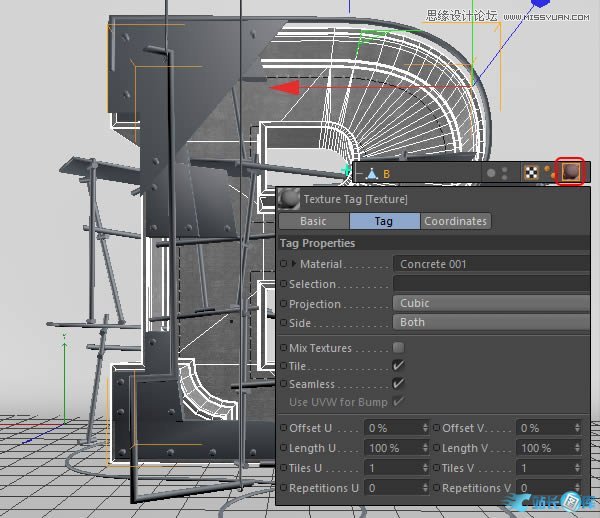
Task: Expand the Material disclosure triangle
Action: coord(294,264)
